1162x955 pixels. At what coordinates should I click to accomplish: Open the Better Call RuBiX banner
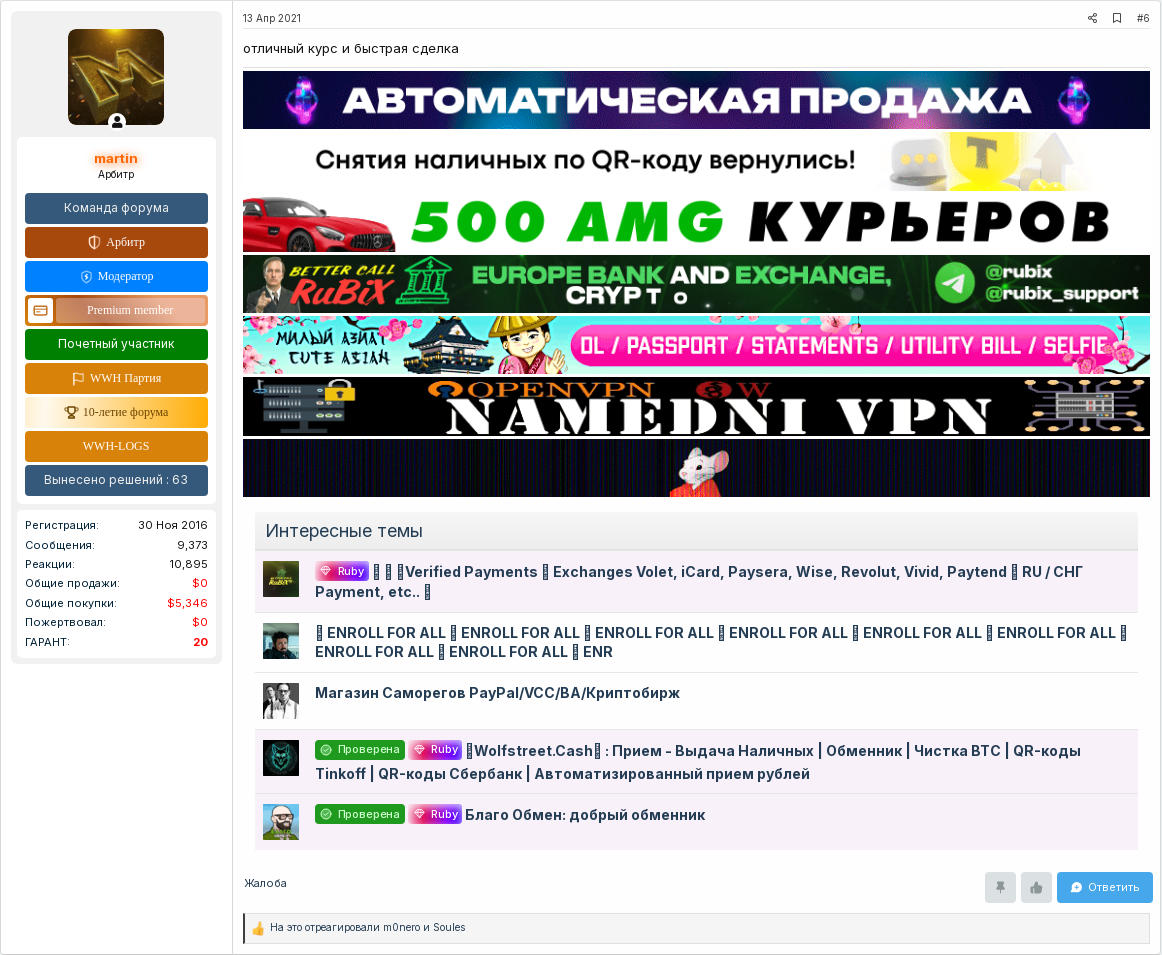pyautogui.click(x=696, y=284)
